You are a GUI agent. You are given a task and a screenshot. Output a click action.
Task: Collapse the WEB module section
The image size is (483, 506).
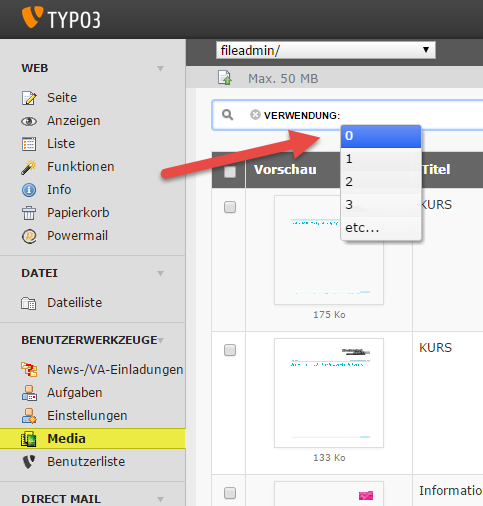160,69
